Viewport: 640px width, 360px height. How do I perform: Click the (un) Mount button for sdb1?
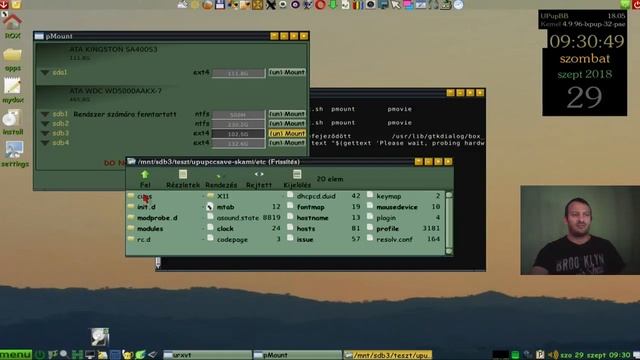287,114
